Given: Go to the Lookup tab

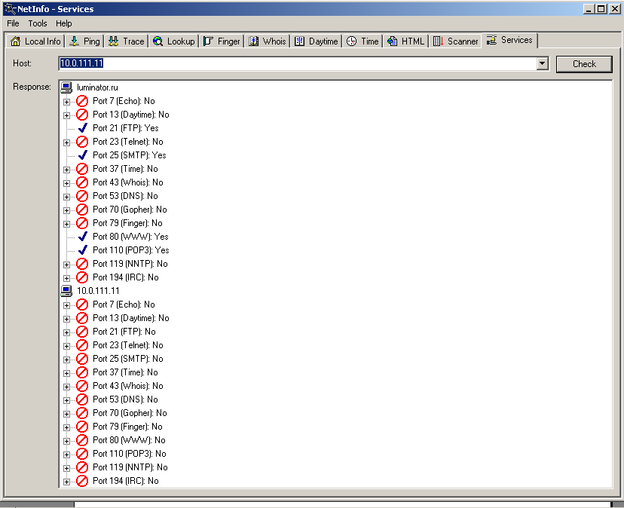Looking at the screenshot, I should tap(174, 41).
